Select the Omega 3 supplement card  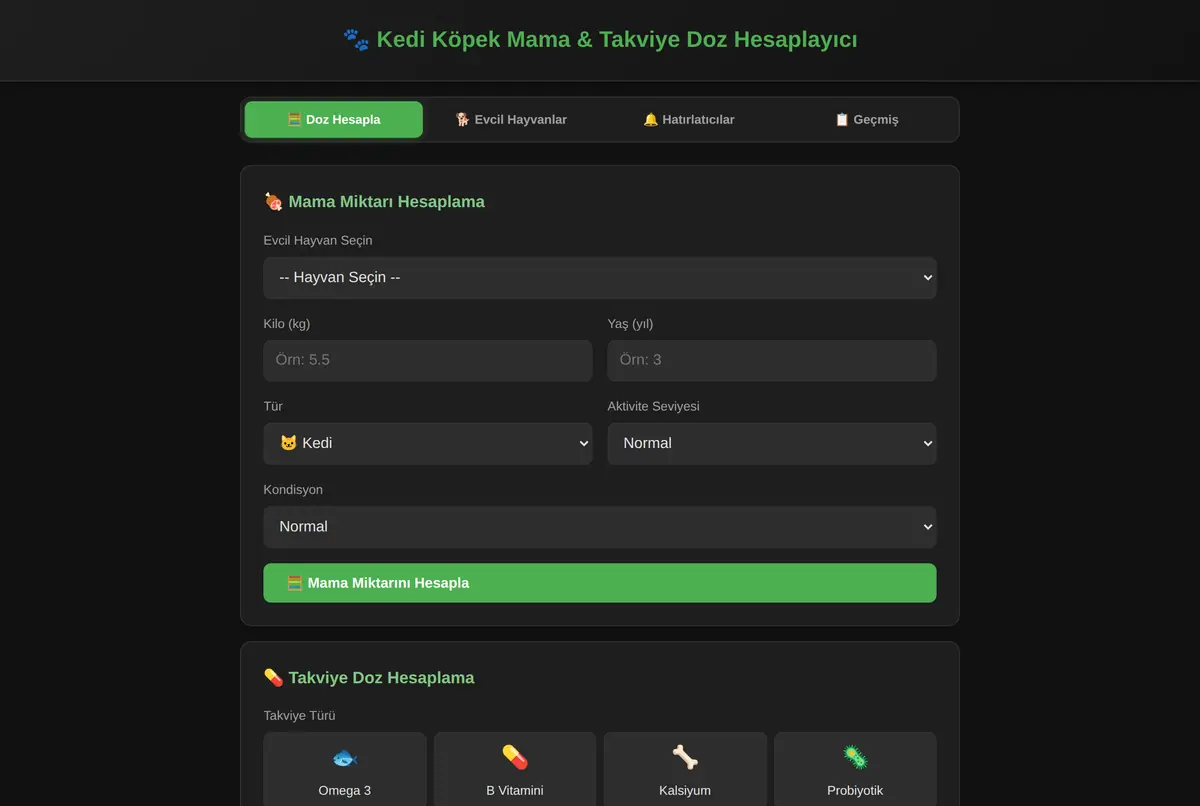tap(345, 769)
